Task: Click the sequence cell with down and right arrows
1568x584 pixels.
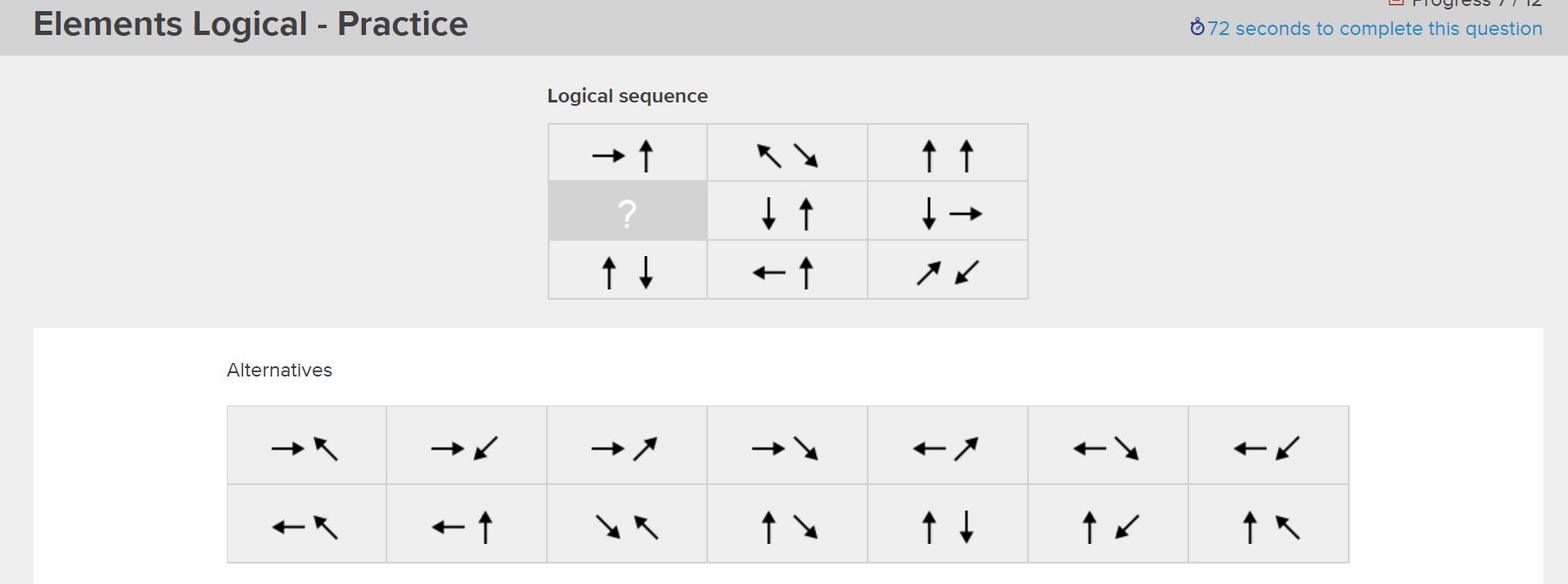Action: [947, 211]
